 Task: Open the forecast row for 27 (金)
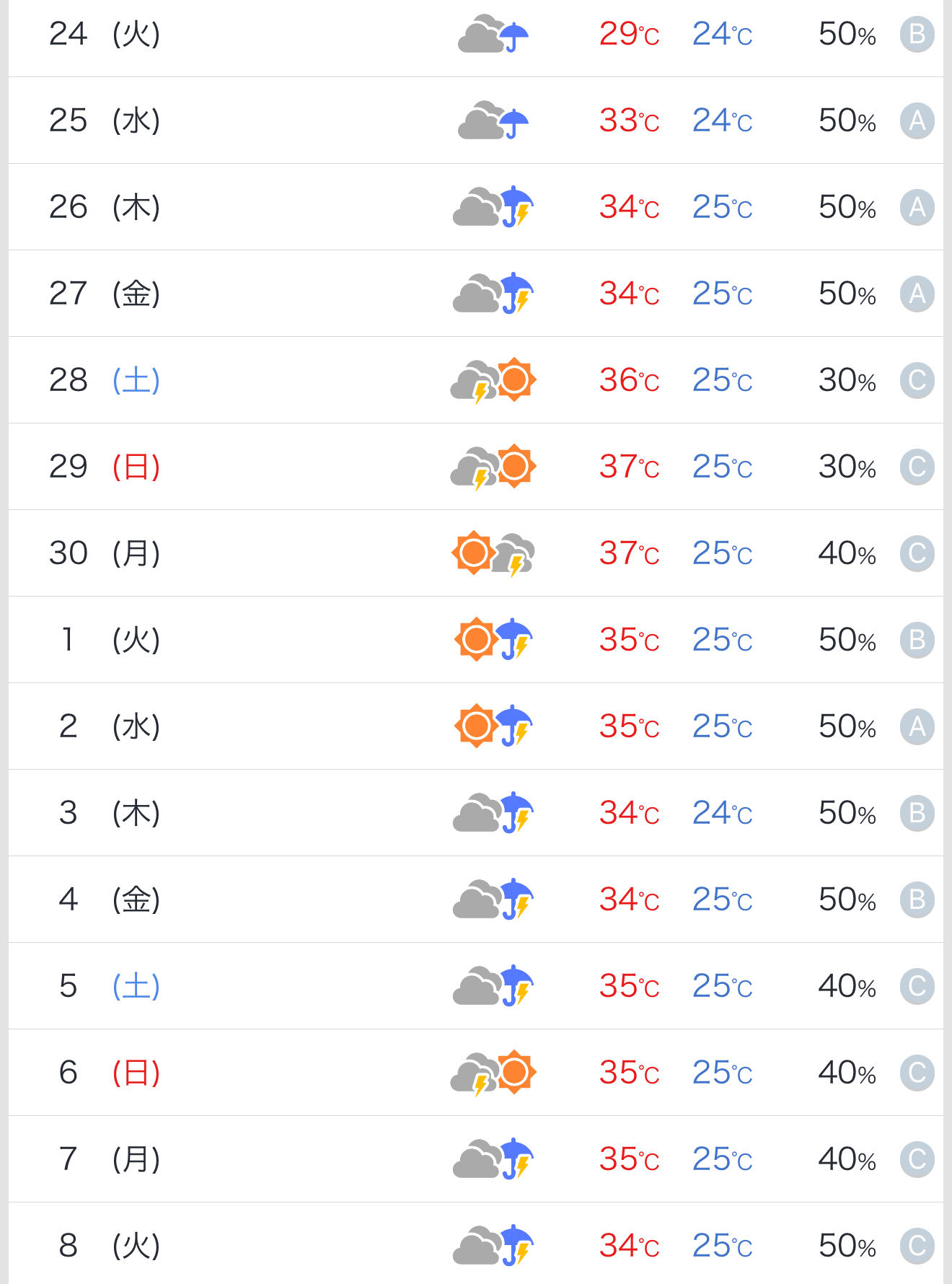476,294
